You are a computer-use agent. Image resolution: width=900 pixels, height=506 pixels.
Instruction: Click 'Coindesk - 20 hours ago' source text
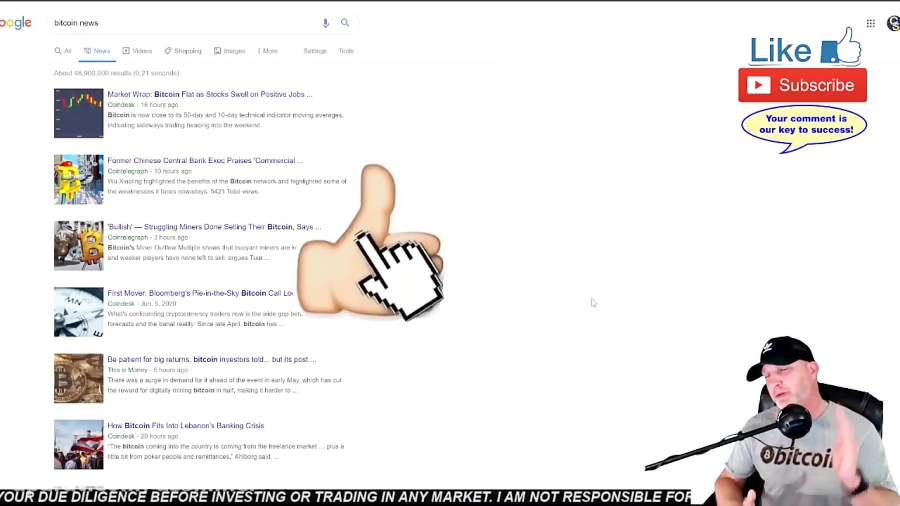pos(143,436)
